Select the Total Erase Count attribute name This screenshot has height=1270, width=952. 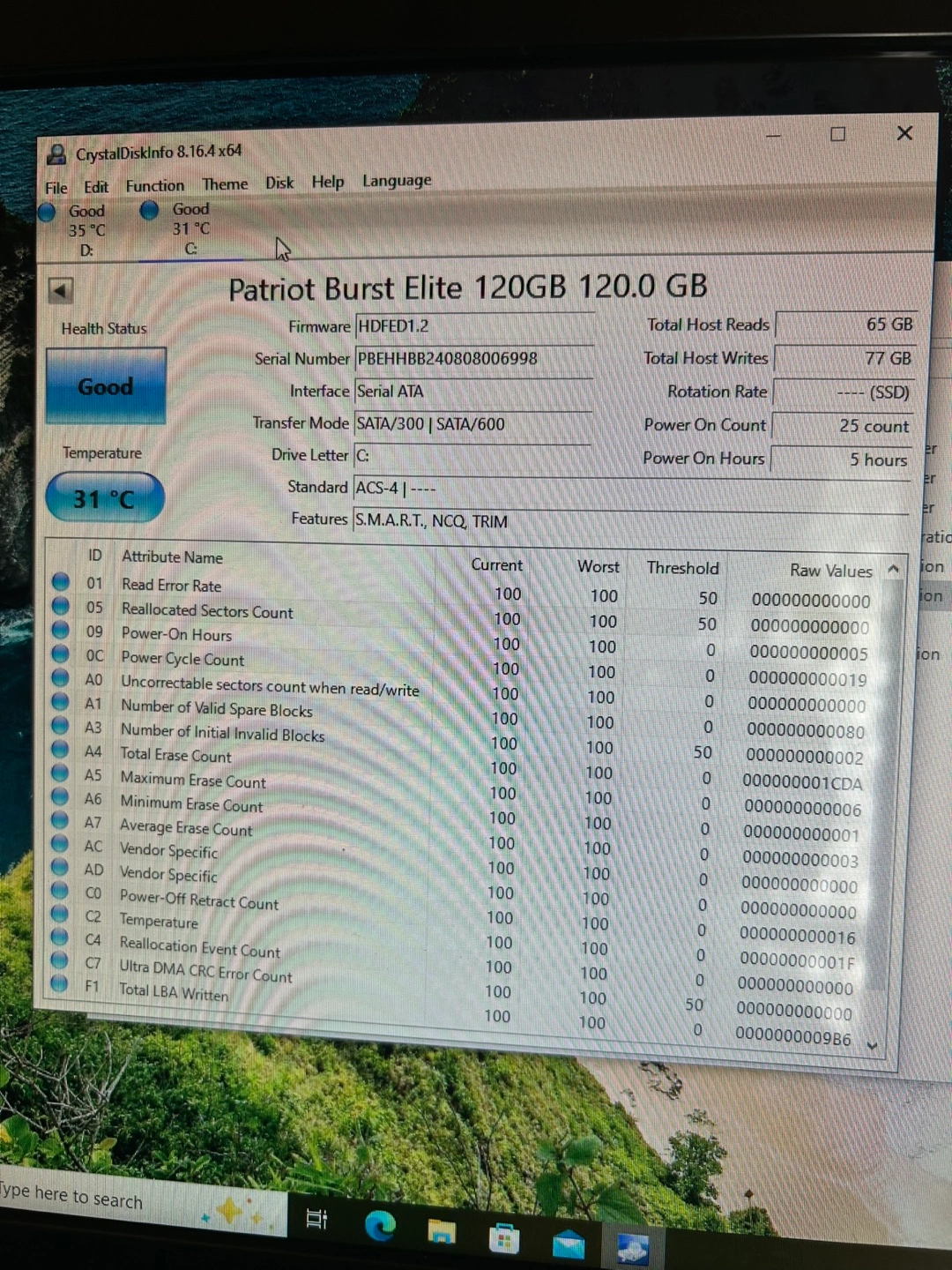175,756
